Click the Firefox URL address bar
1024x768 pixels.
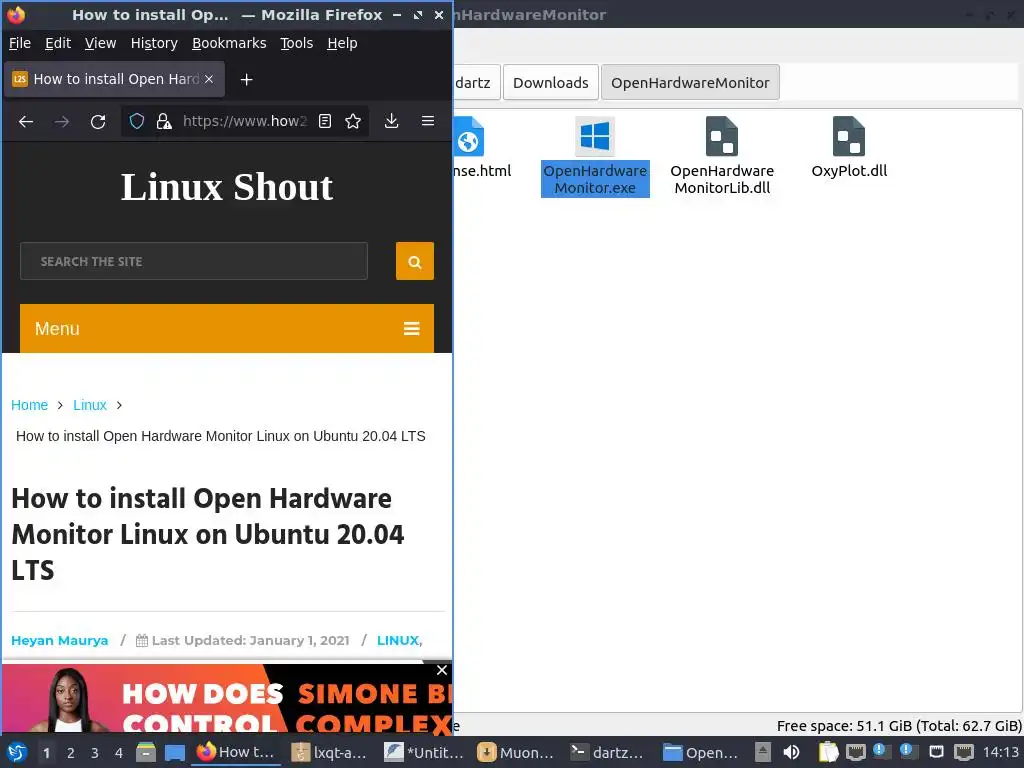coord(244,121)
